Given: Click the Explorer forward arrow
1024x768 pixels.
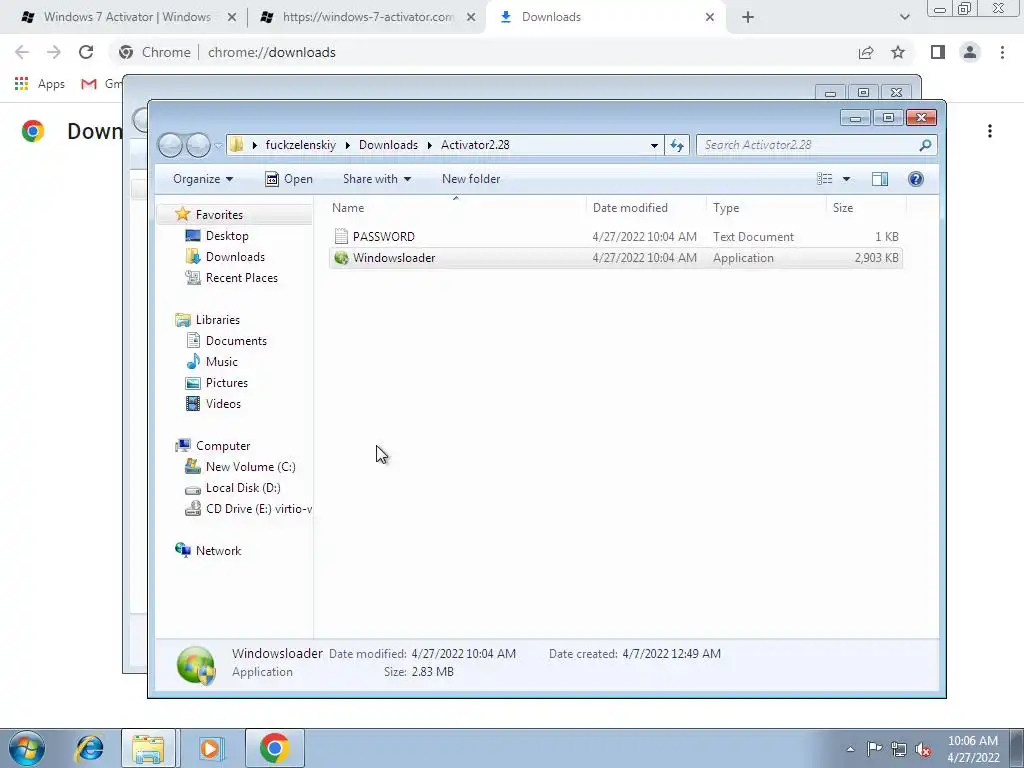Looking at the screenshot, I should point(198,145).
